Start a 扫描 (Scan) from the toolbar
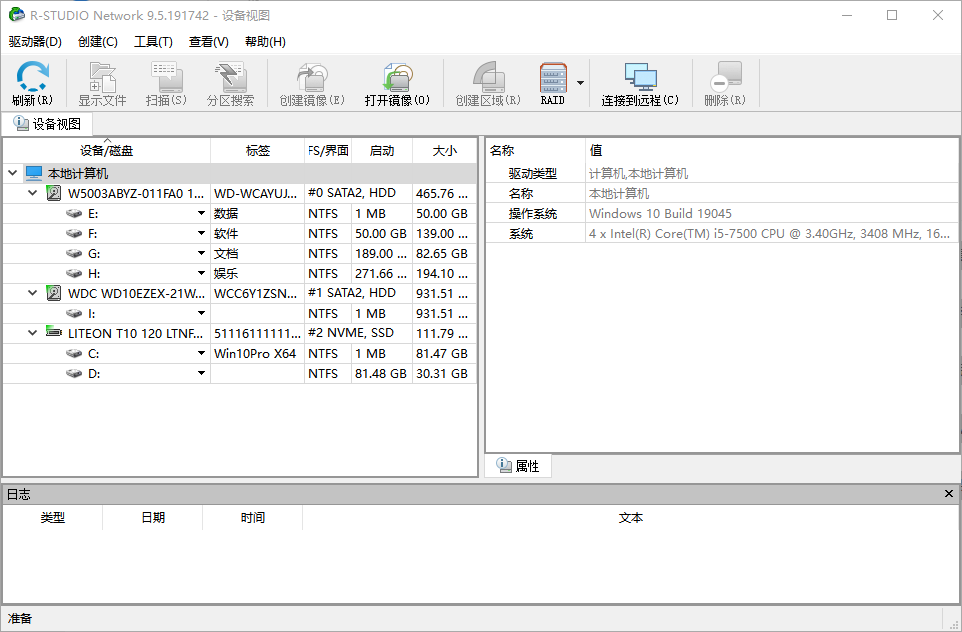The image size is (962, 632). pyautogui.click(x=164, y=82)
